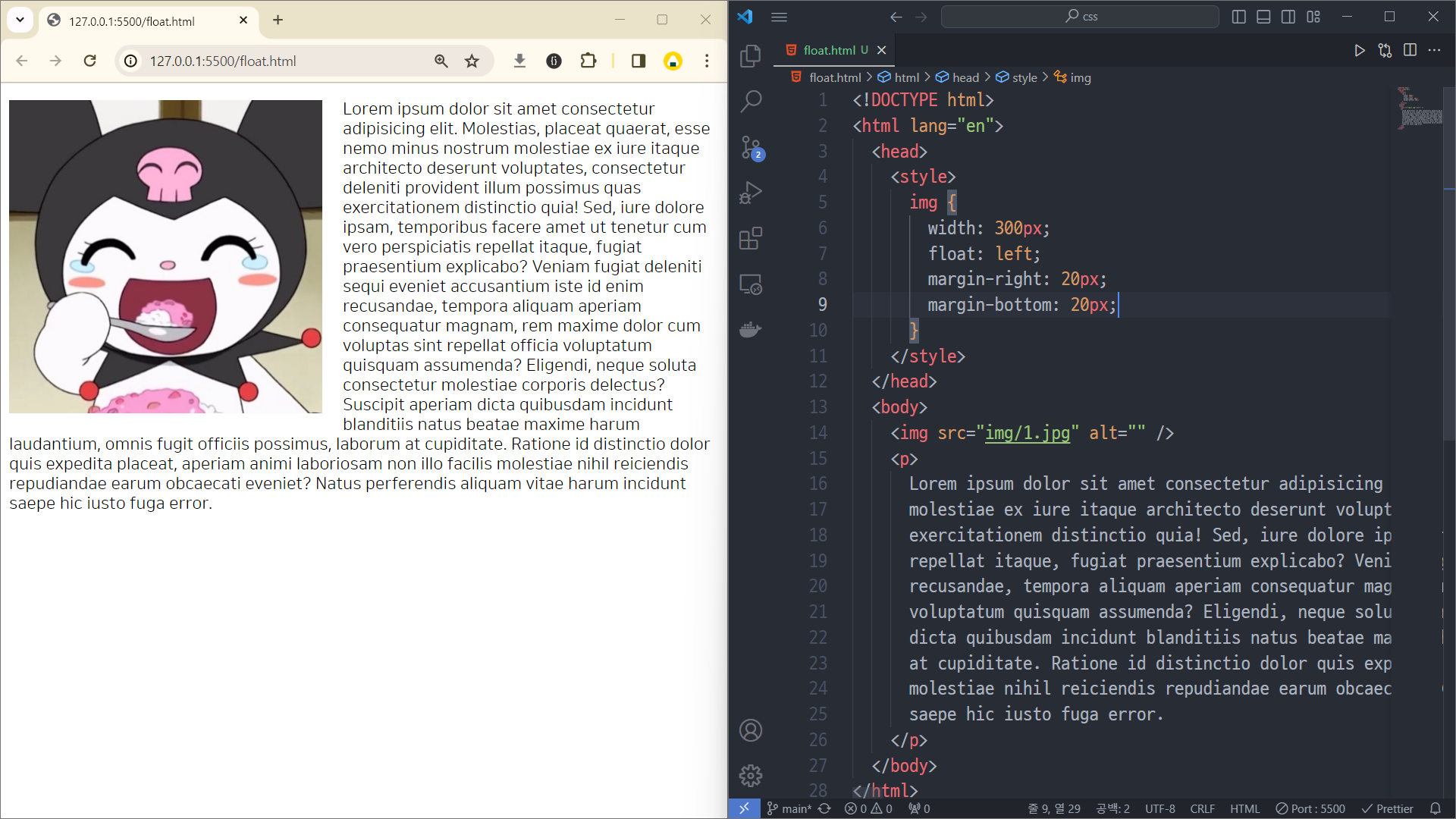Click the Prettier status bar button
Screen dimensions: 1456x819
pos(1388,808)
